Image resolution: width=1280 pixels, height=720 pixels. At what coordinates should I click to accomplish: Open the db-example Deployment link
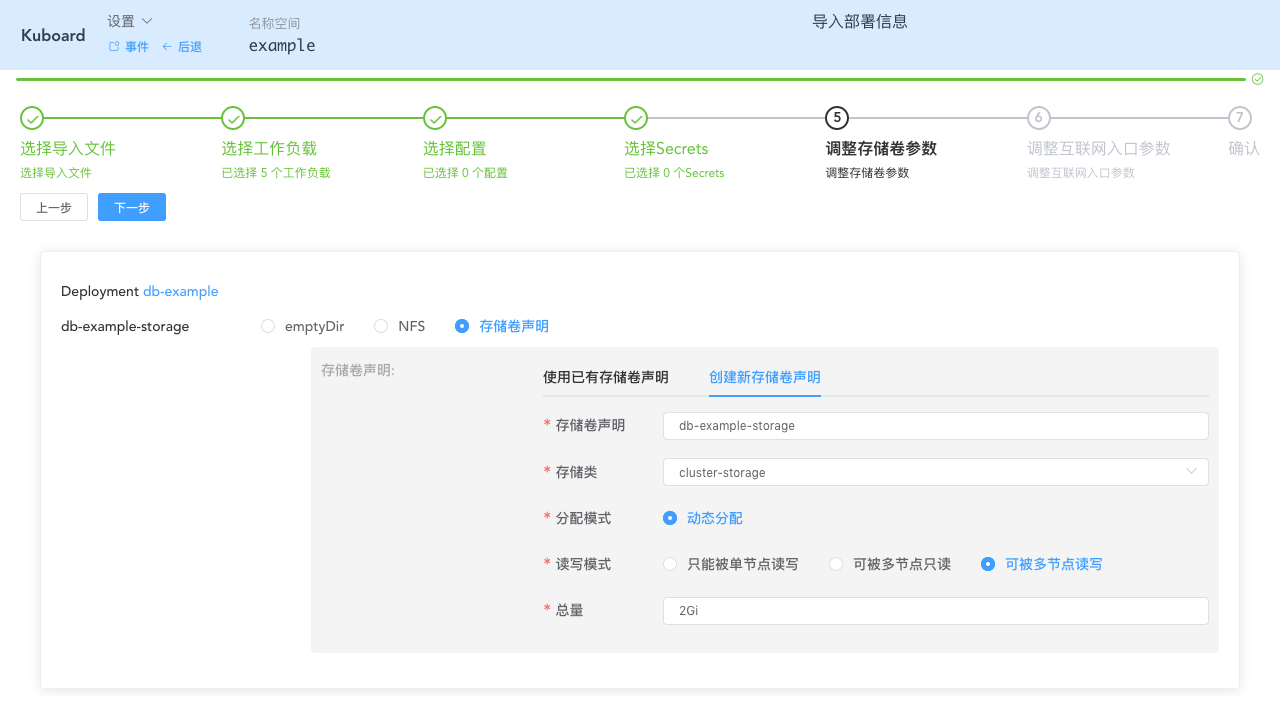click(180, 291)
